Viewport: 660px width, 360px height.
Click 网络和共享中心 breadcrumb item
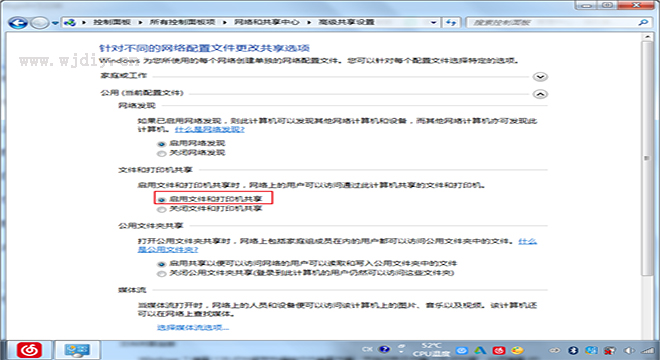266,22
